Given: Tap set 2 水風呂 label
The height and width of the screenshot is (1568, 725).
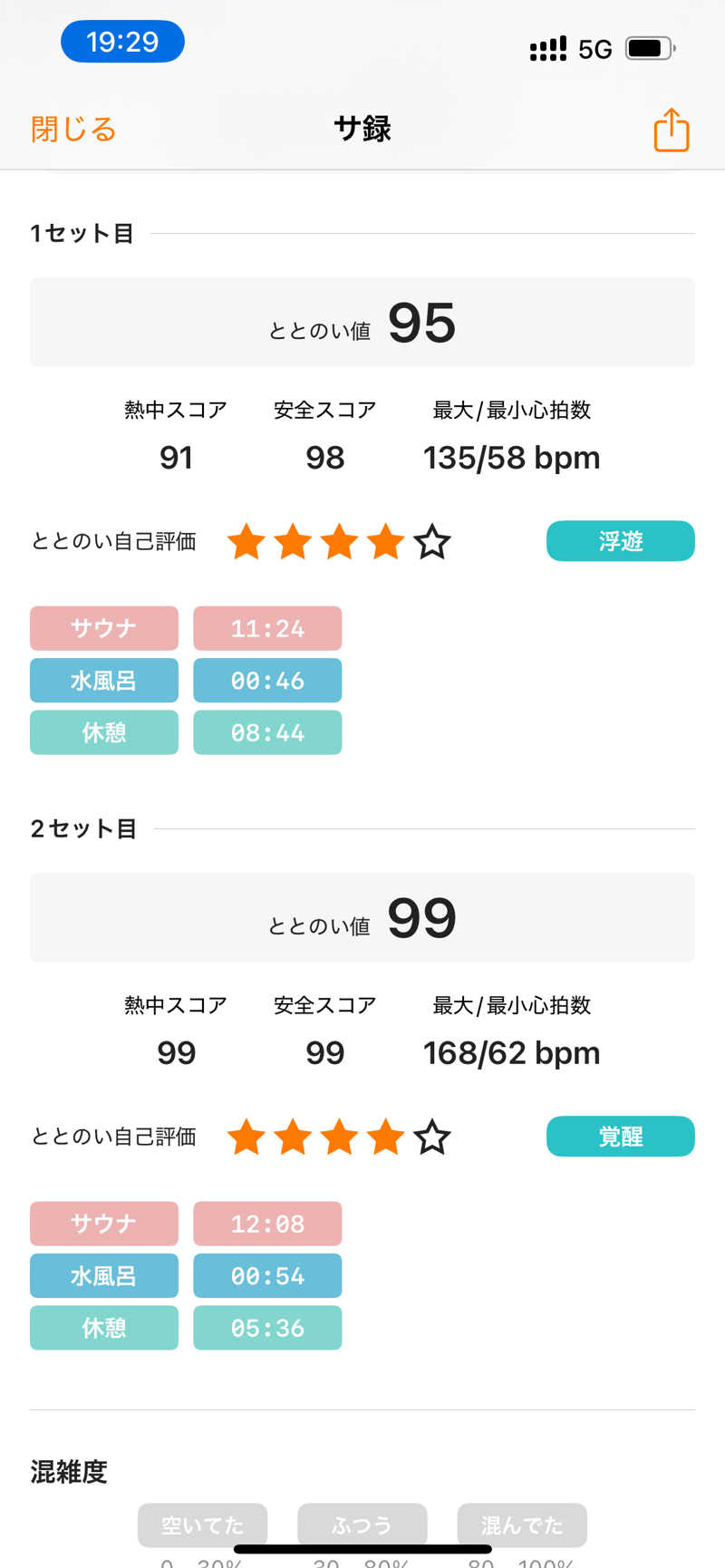Looking at the screenshot, I should point(104,1275).
